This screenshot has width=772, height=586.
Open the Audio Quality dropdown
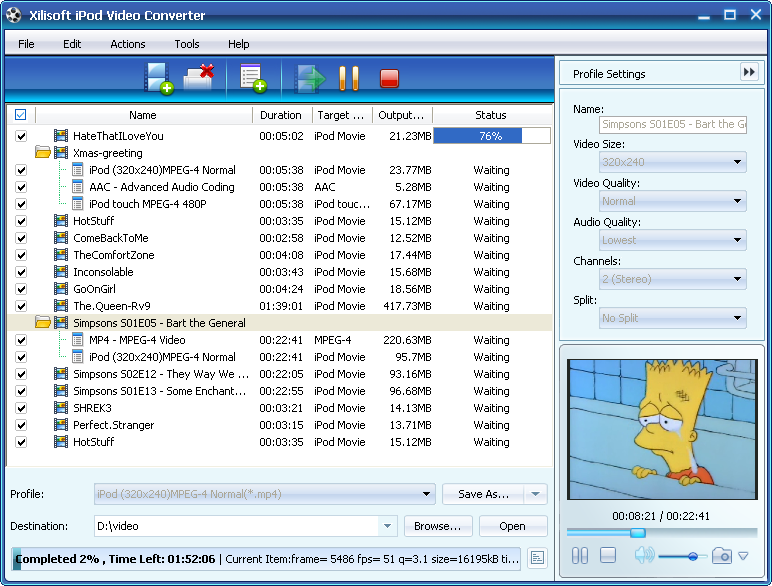tap(673, 240)
